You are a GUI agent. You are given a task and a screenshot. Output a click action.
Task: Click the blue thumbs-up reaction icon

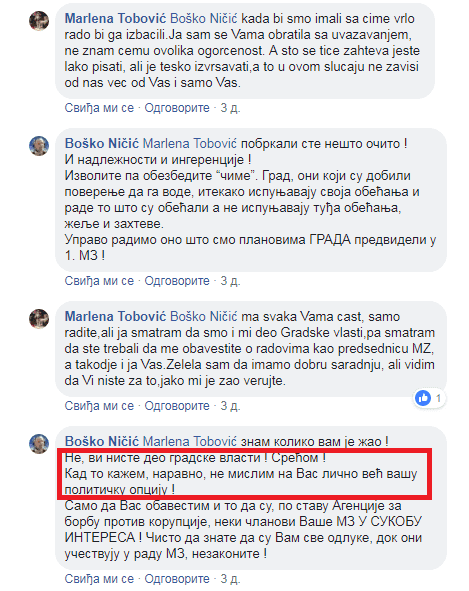coord(423,398)
